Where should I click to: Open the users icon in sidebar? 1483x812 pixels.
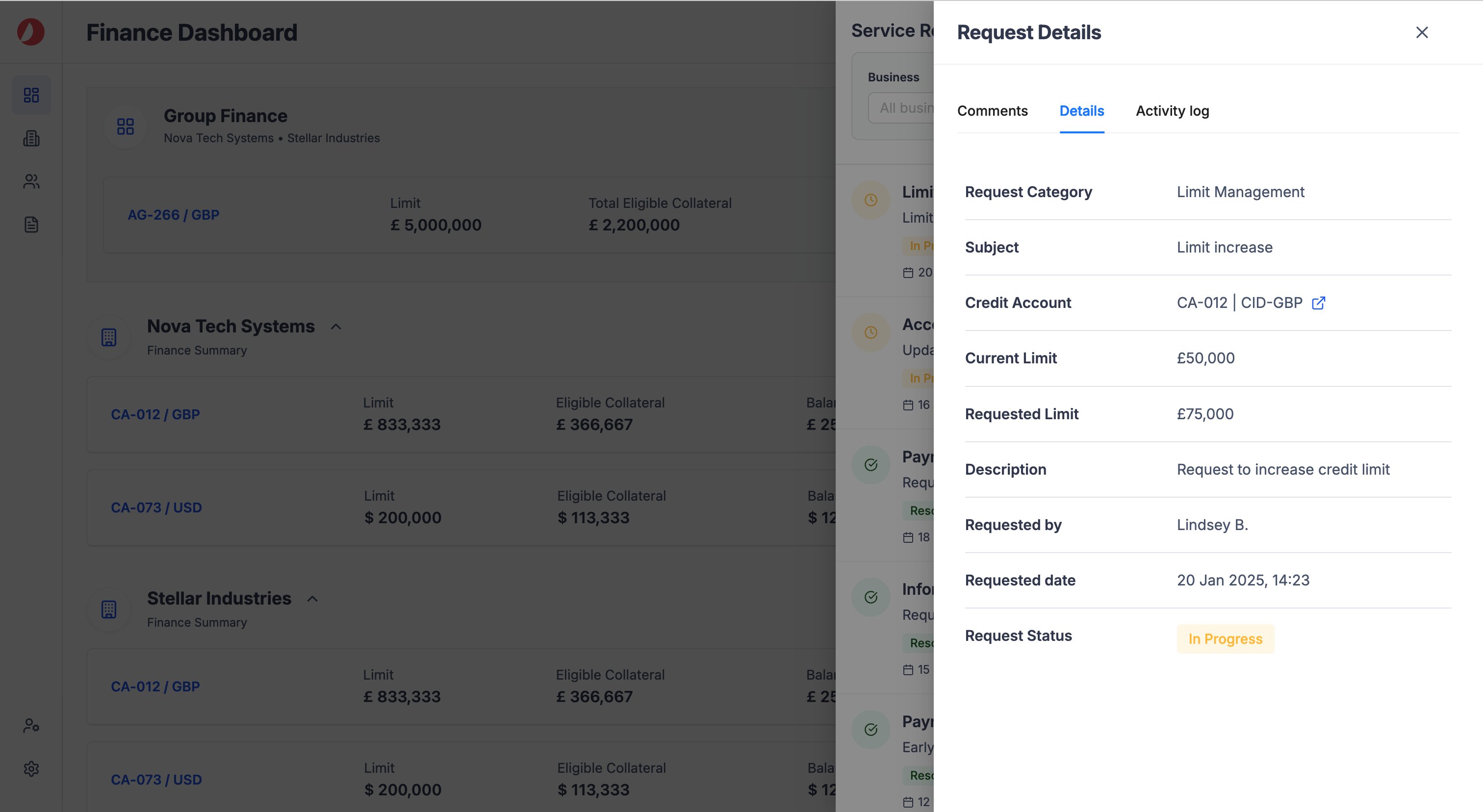31,181
